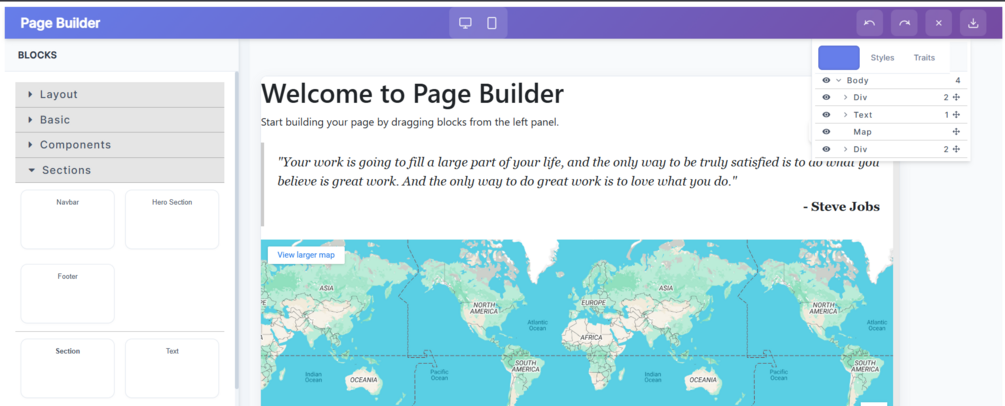Hide the Text layer
This screenshot has width=1005, height=406.
pos(826,115)
